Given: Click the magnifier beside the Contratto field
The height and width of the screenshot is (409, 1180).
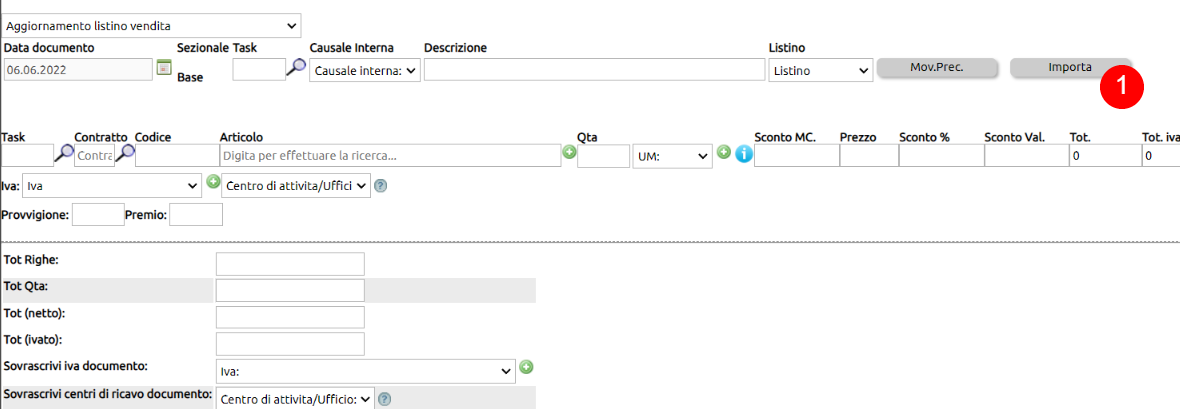Looking at the screenshot, I should (125, 154).
